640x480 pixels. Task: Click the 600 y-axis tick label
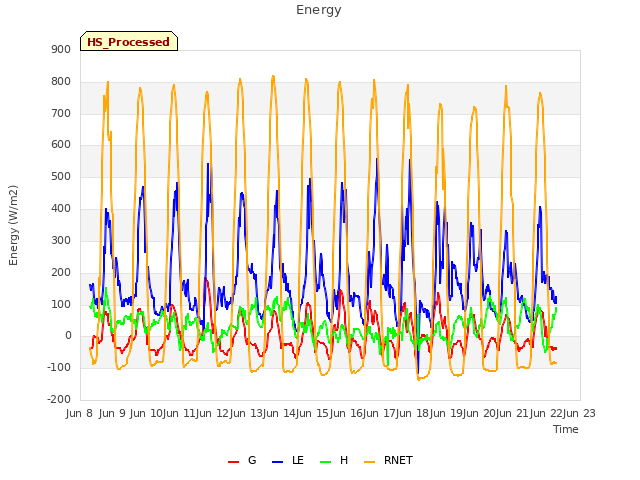coord(61,145)
